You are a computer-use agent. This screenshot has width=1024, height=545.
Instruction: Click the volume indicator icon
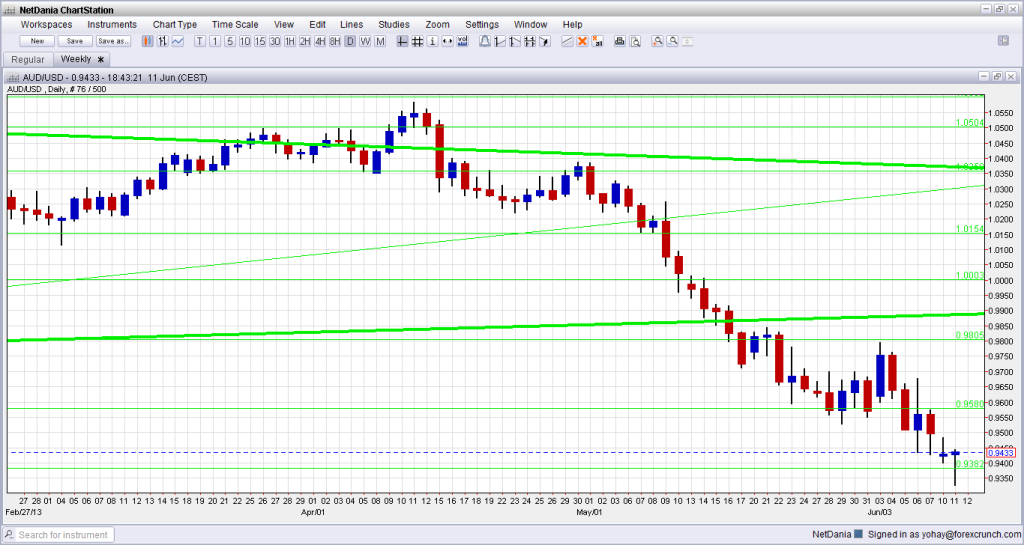coord(463,41)
